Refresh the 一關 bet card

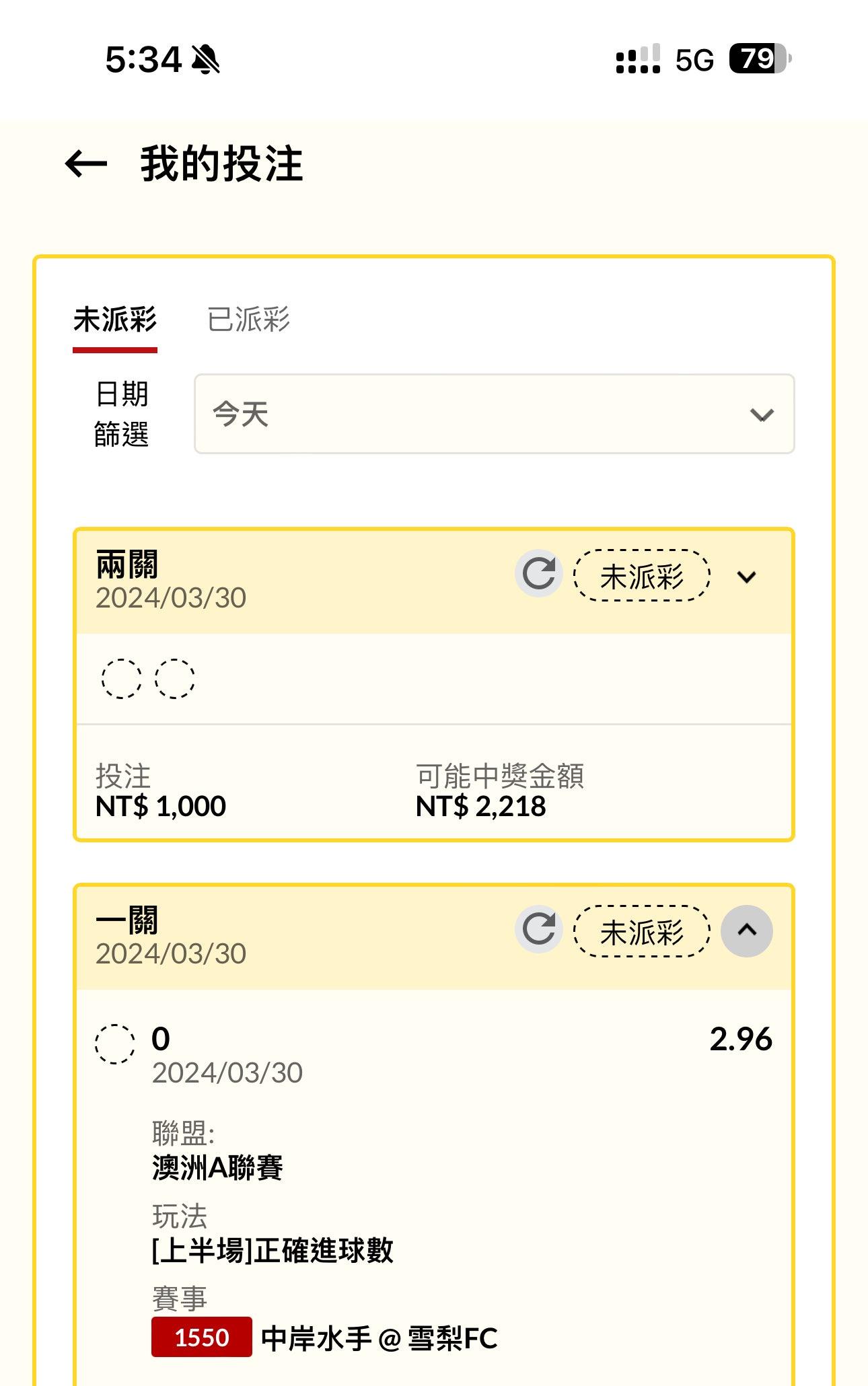pos(539,930)
